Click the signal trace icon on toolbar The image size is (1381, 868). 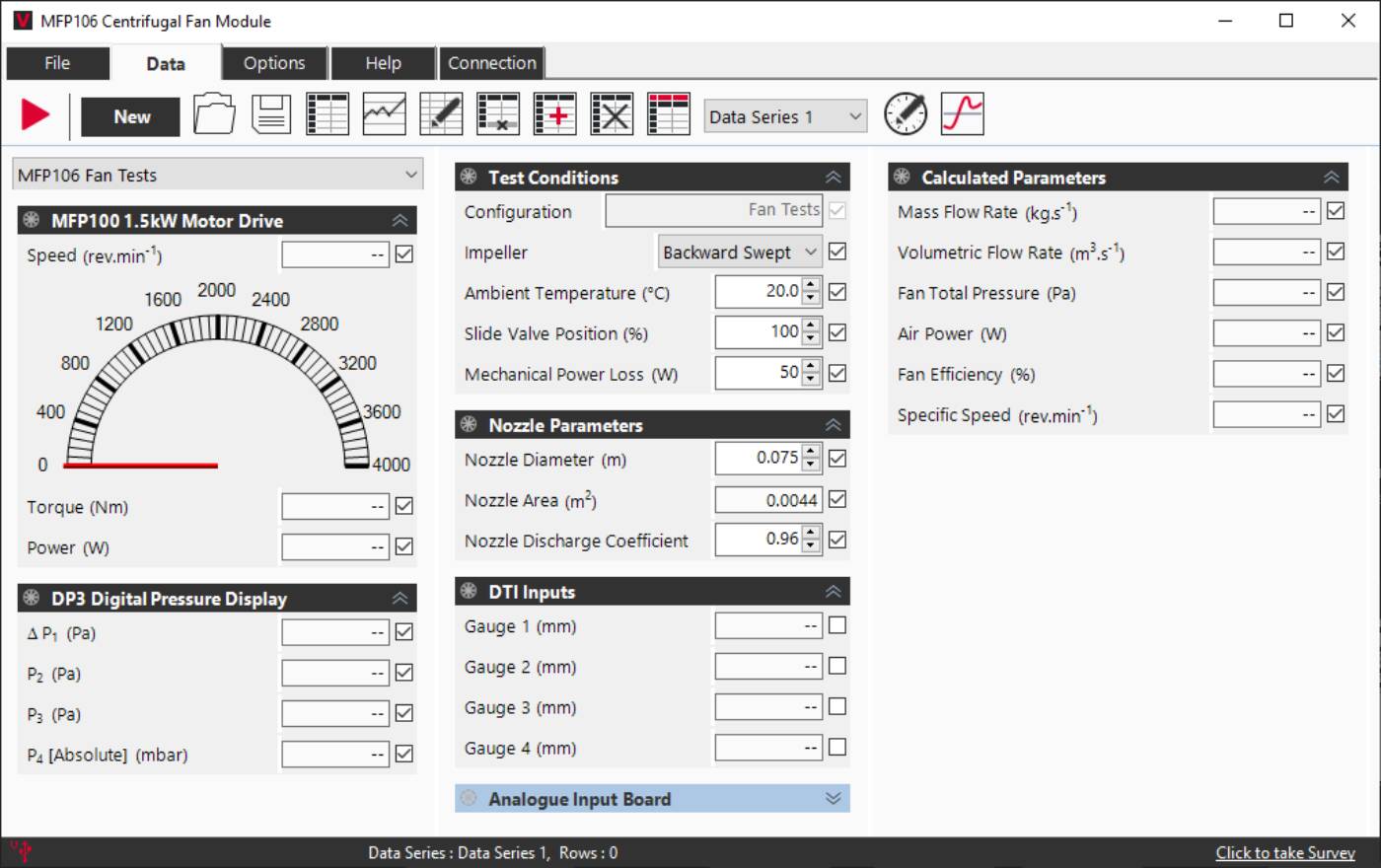[x=963, y=113]
